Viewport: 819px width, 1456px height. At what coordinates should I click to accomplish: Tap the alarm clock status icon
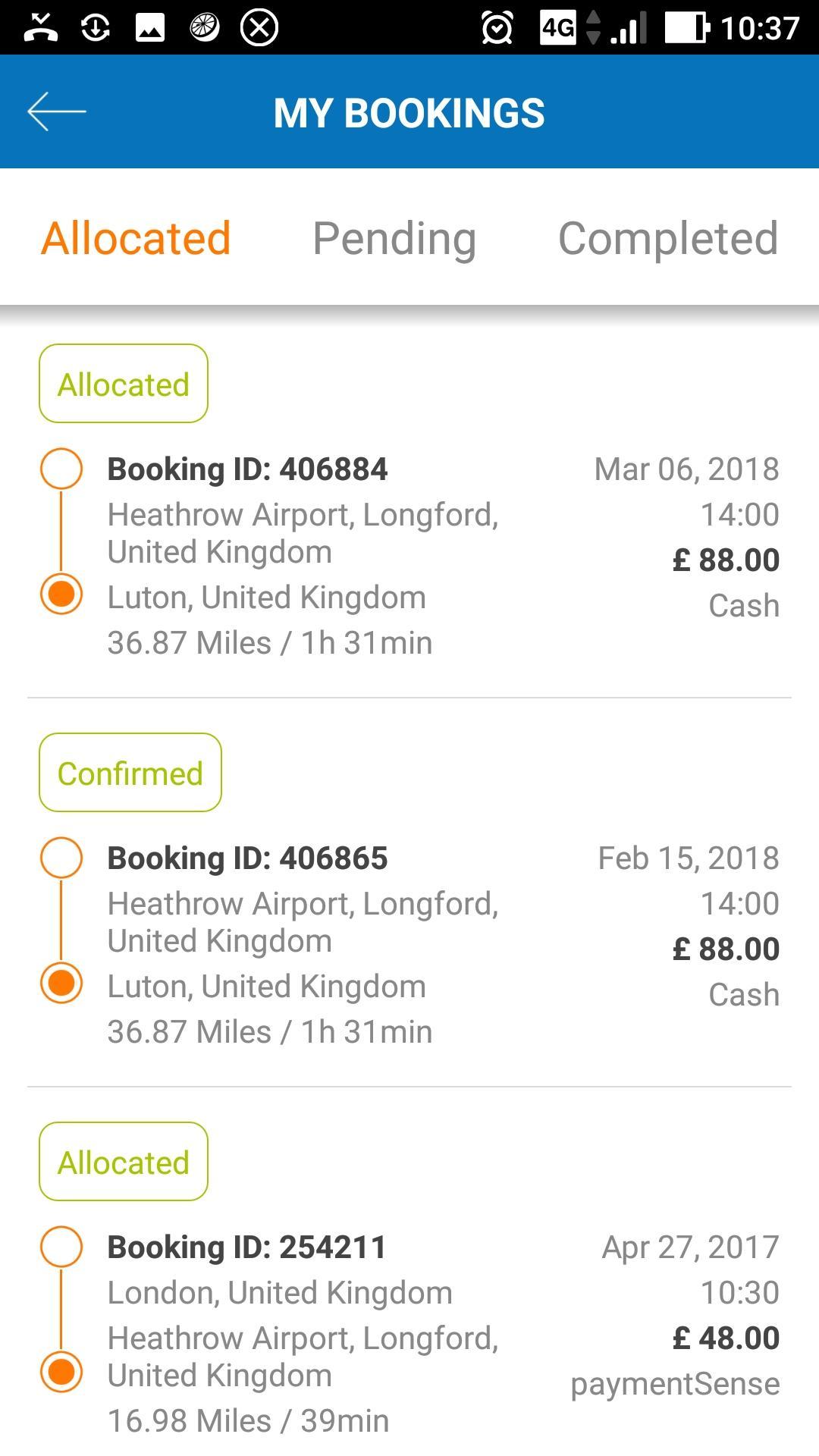[497, 28]
